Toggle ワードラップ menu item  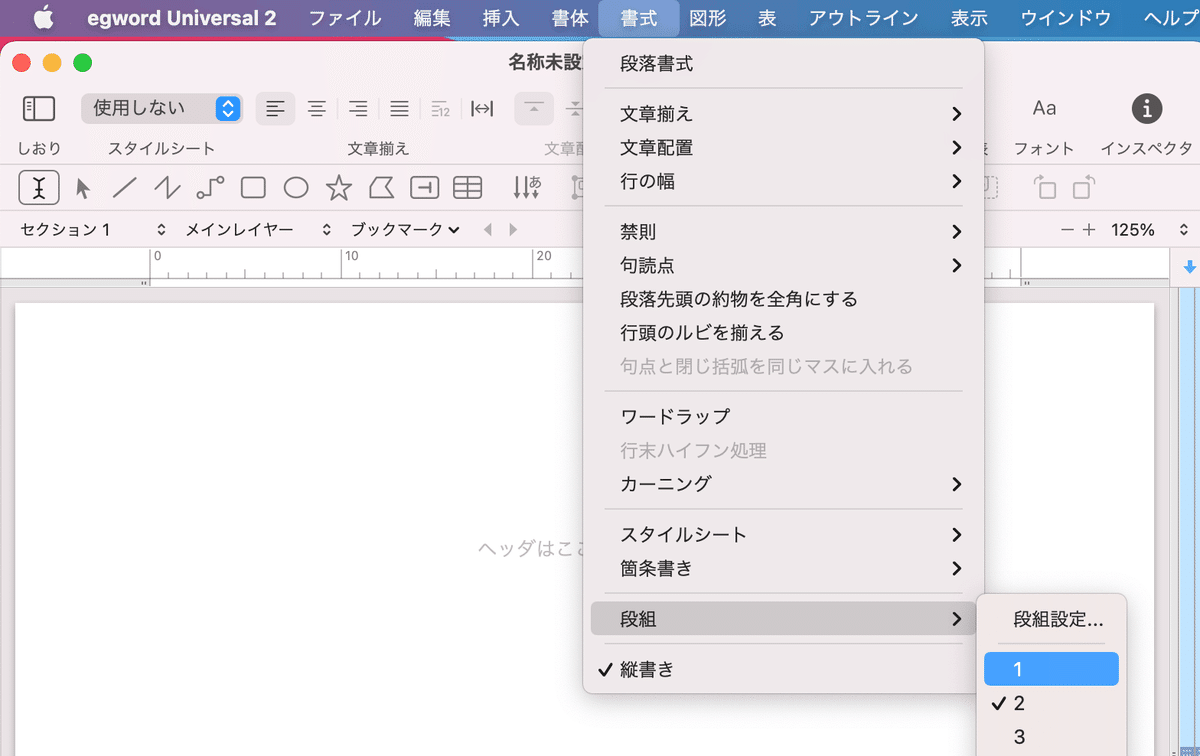pyautogui.click(x=783, y=416)
